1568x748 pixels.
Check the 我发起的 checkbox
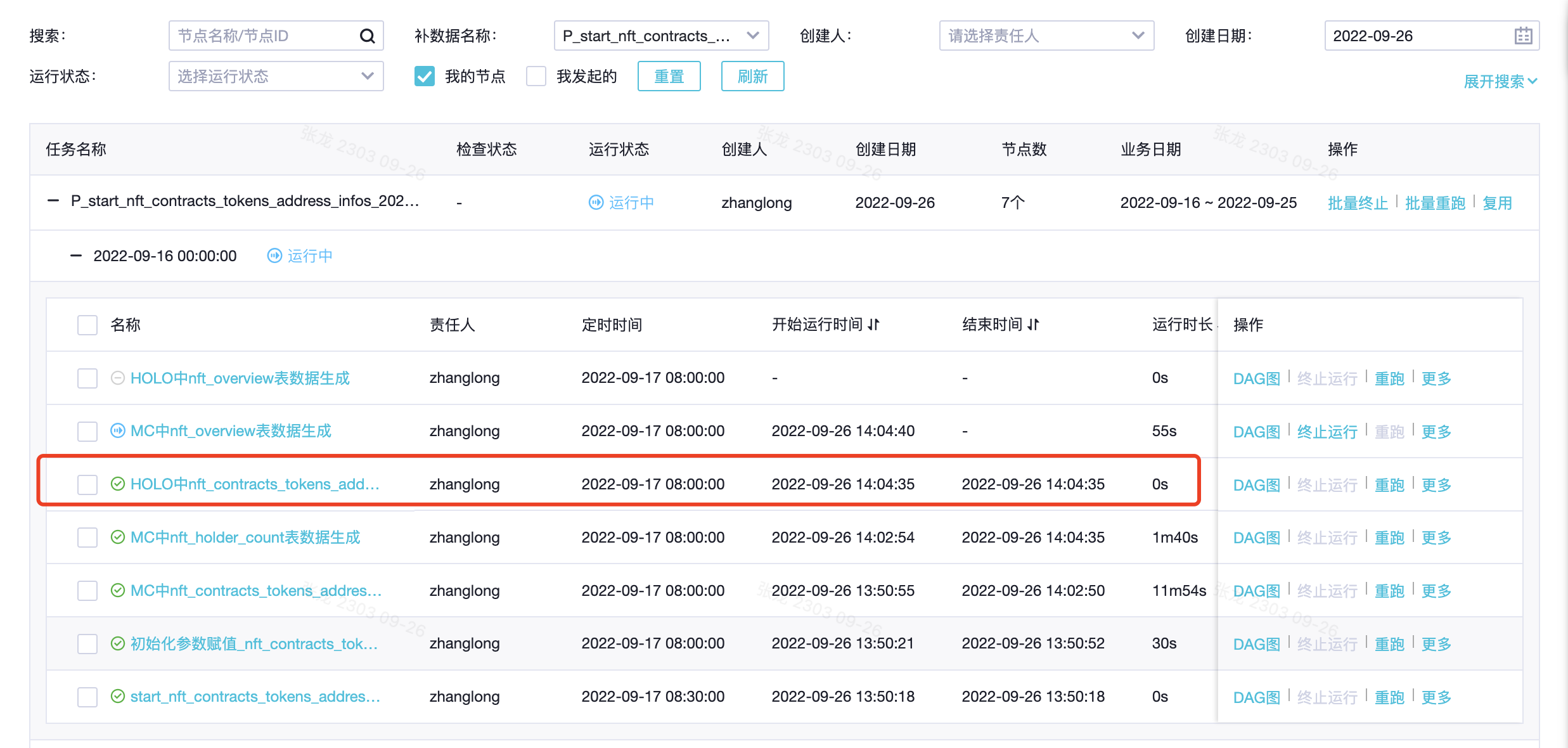(536, 76)
